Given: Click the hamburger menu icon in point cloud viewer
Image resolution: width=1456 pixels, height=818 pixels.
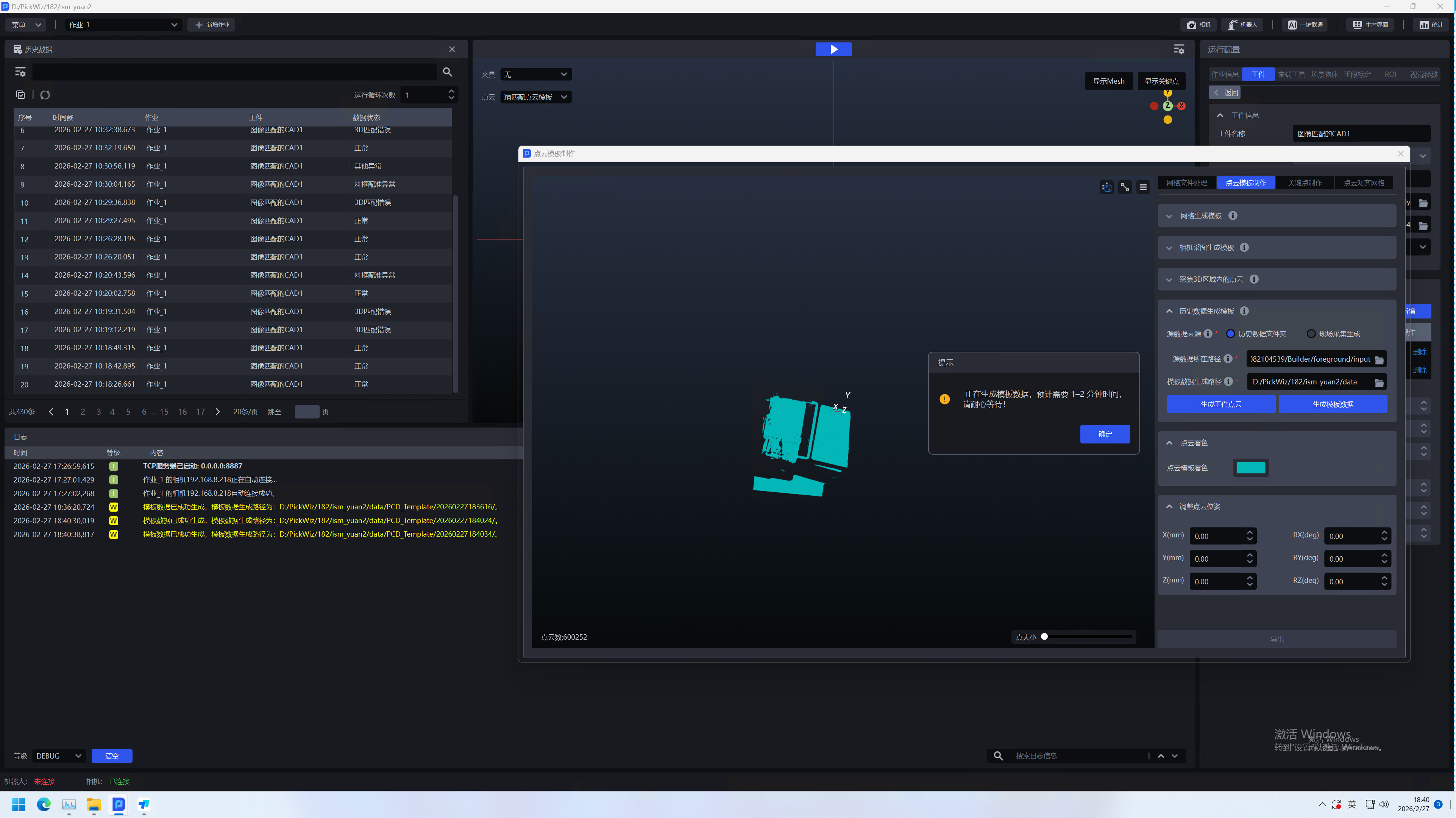Looking at the screenshot, I should [x=1143, y=187].
